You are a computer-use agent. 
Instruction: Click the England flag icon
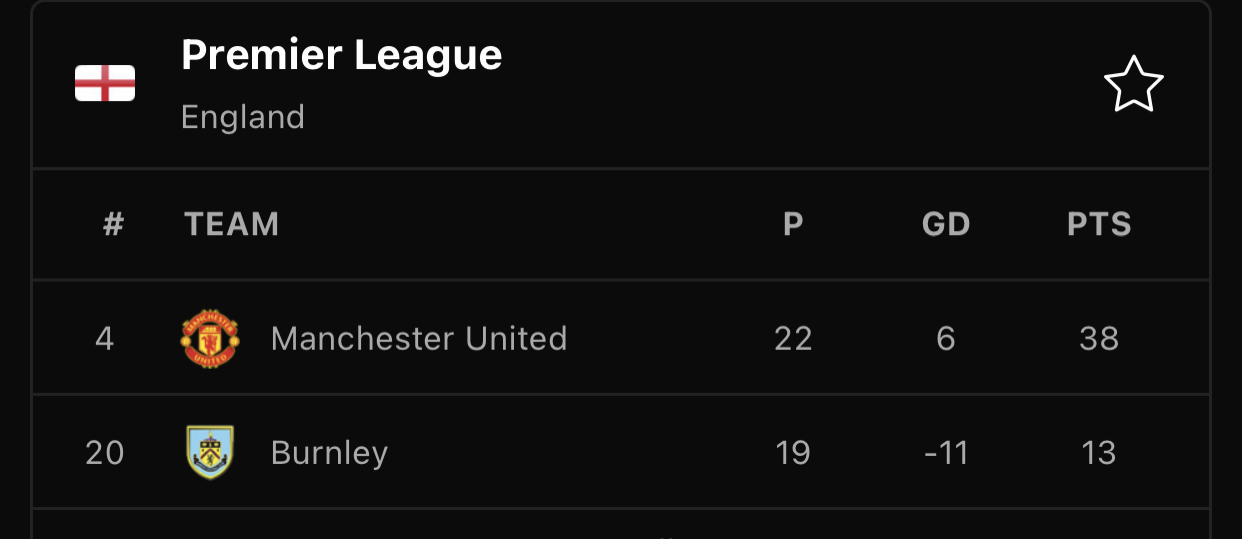point(105,84)
